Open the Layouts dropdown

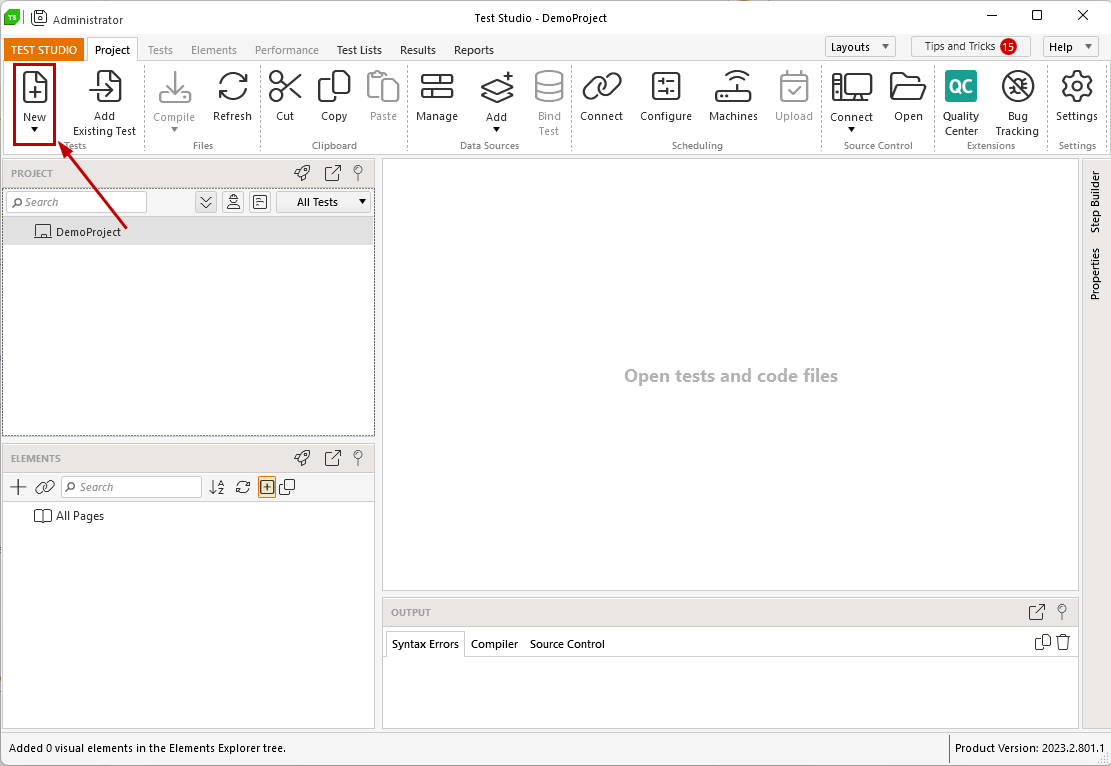tap(860, 47)
